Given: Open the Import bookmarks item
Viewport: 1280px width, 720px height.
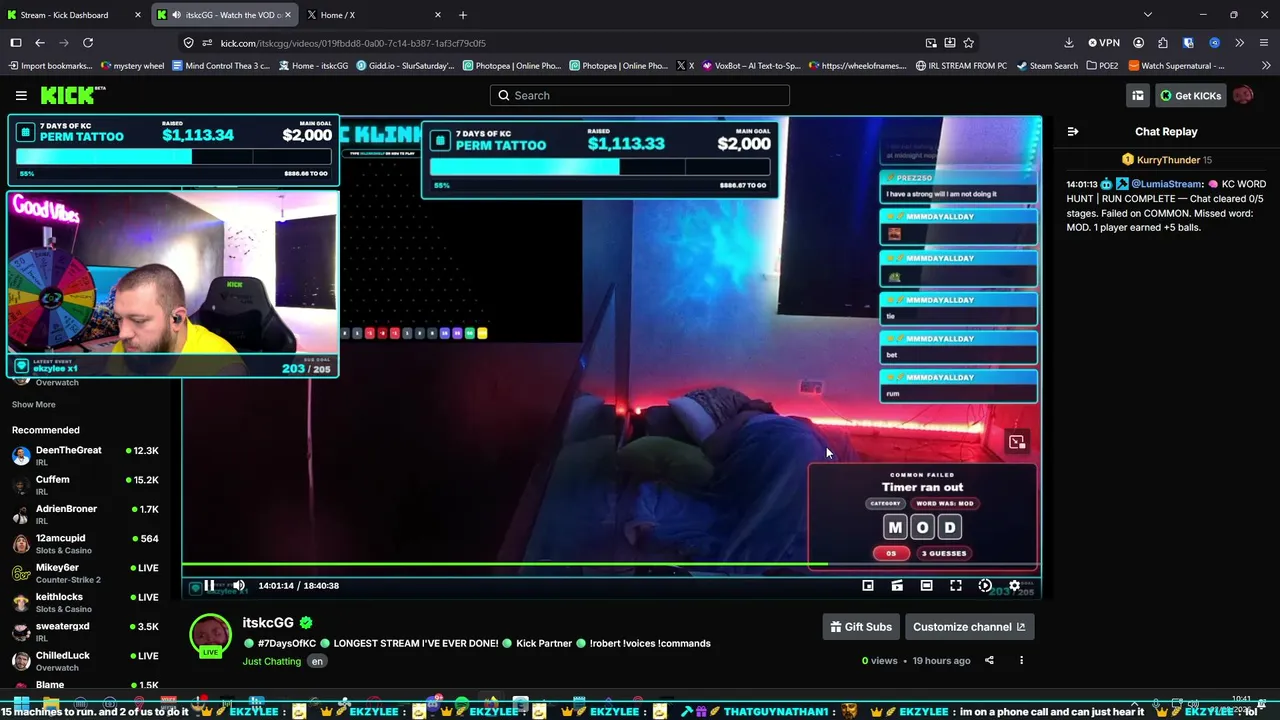Looking at the screenshot, I should [51, 66].
